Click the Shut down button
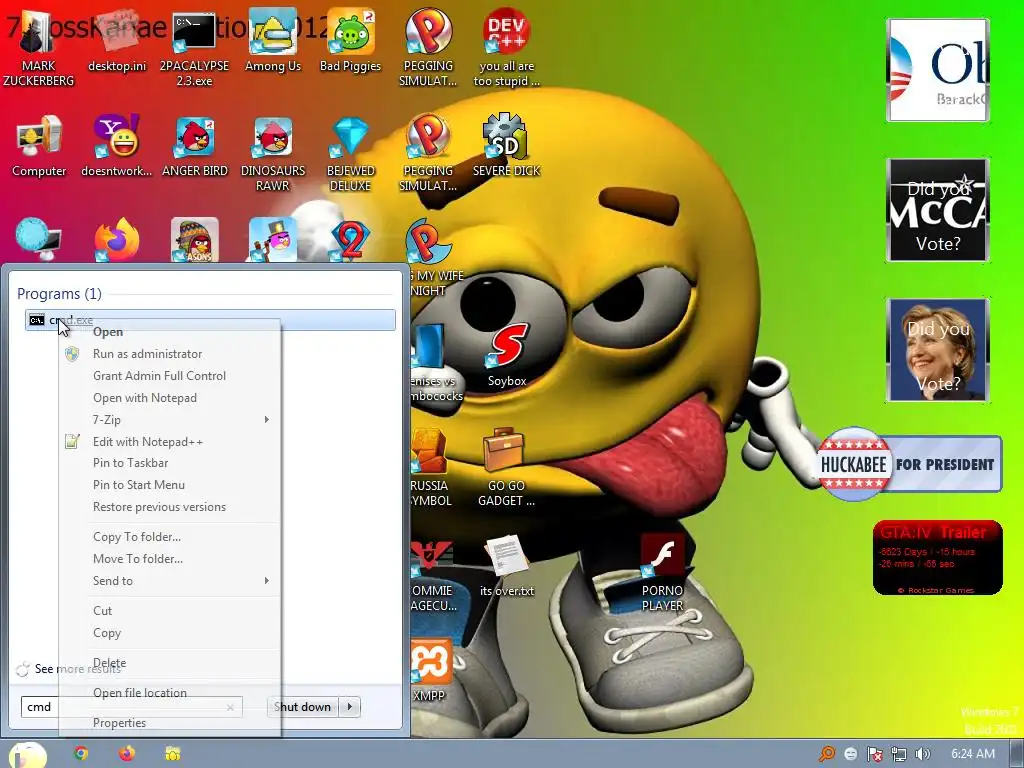The image size is (1024, 768). [304, 707]
